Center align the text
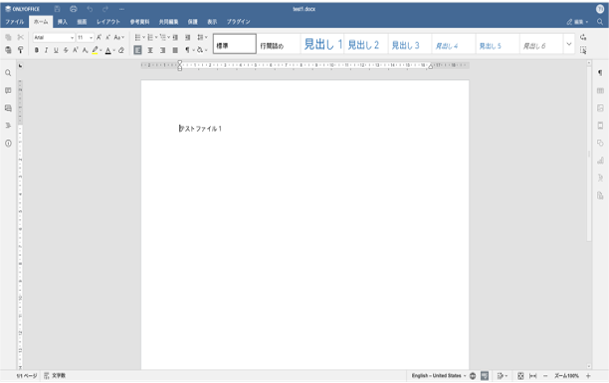The width and height of the screenshot is (609, 383). [150, 50]
